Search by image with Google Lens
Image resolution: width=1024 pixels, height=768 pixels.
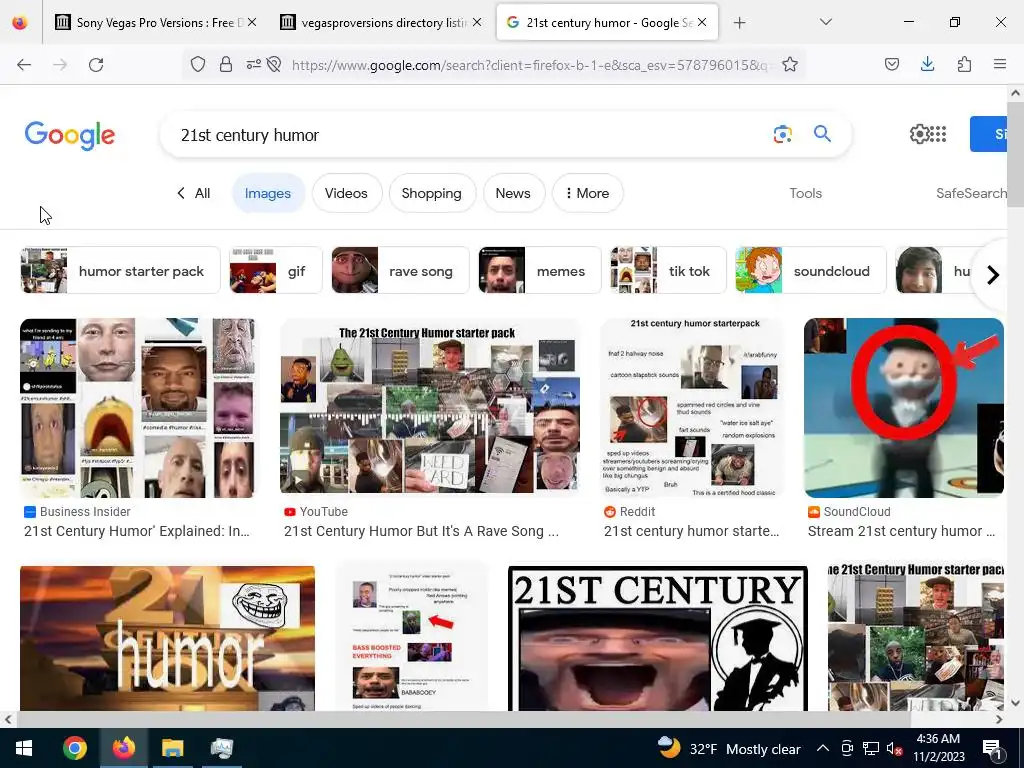tap(782, 135)
